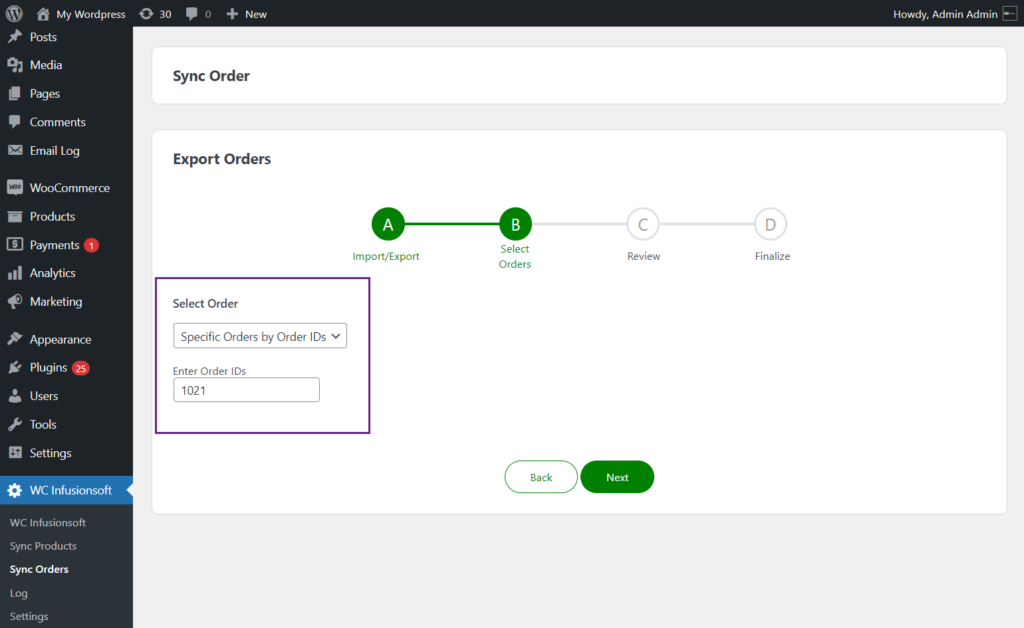The height and width of the screenshot is (628, 1024).
Task: Open the updates icon showing 30
Action: click(146, 14)
